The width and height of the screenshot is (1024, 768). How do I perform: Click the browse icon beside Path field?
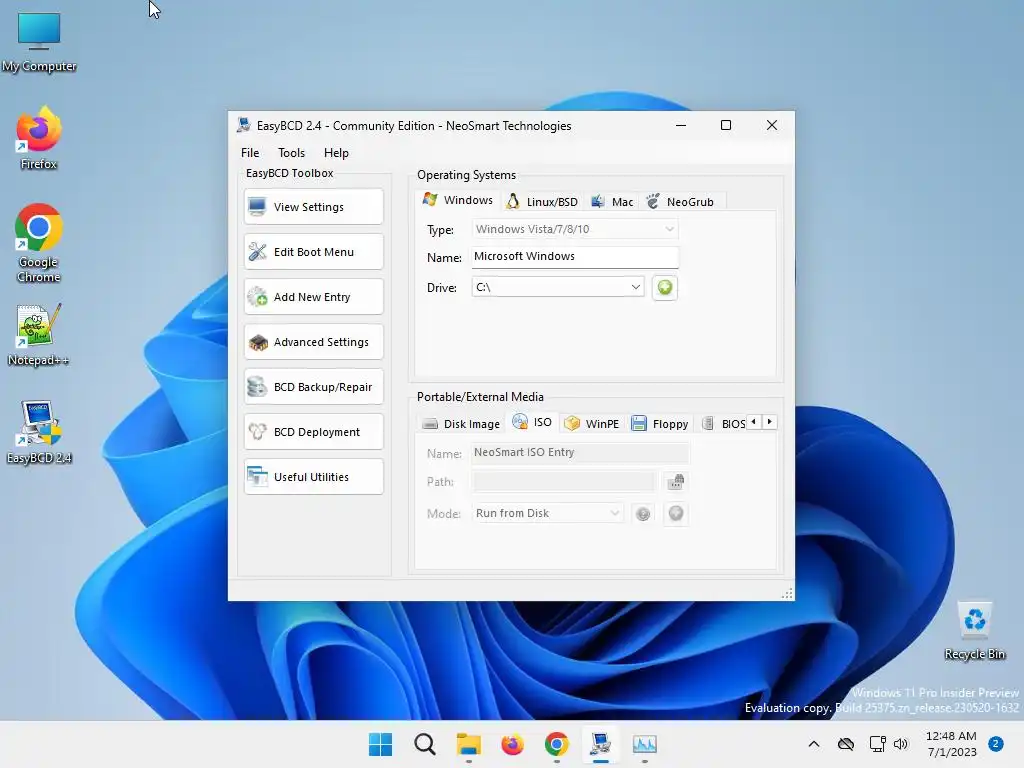point(675,482)
